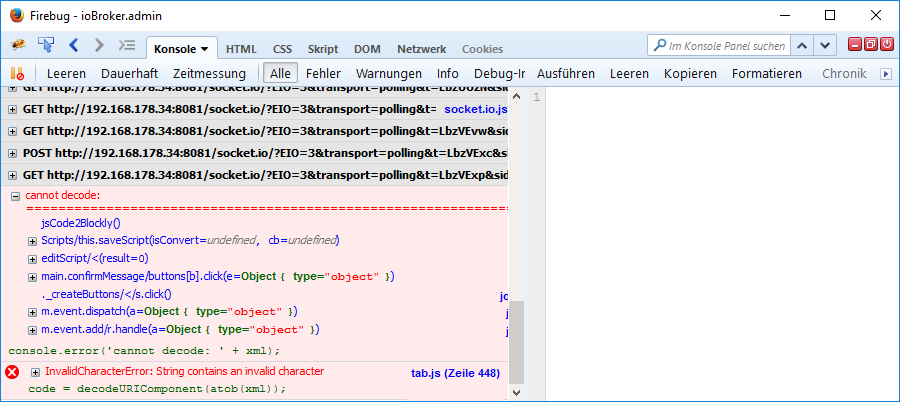
Task: Expand the GET request with t=LbzVEvw
Action: 13,132
